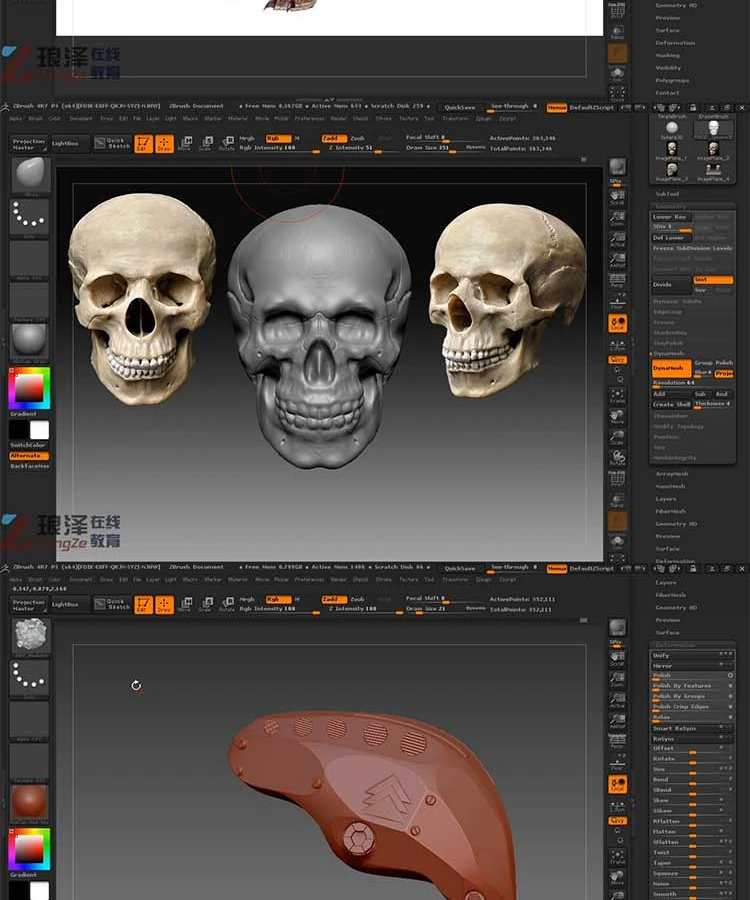Click the orange DynaMesh button
The image size is (750, 900).
(671, 368)
